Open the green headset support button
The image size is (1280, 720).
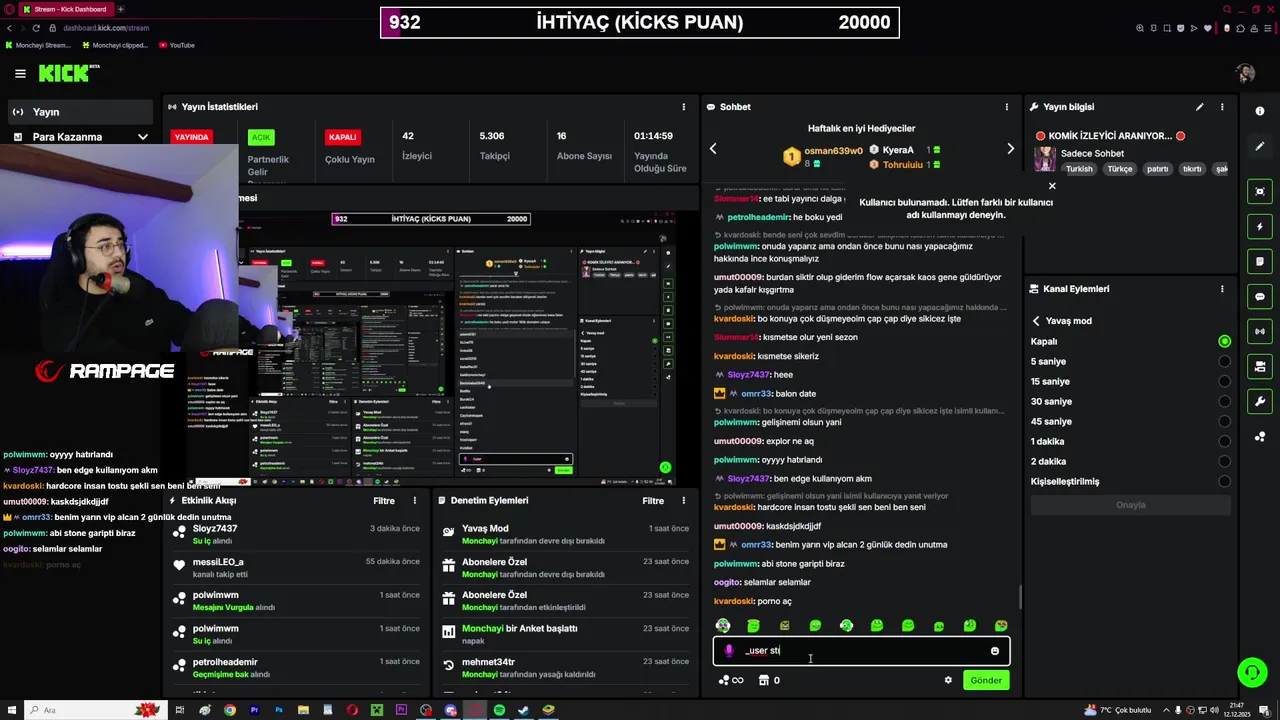pos(1252,672)
